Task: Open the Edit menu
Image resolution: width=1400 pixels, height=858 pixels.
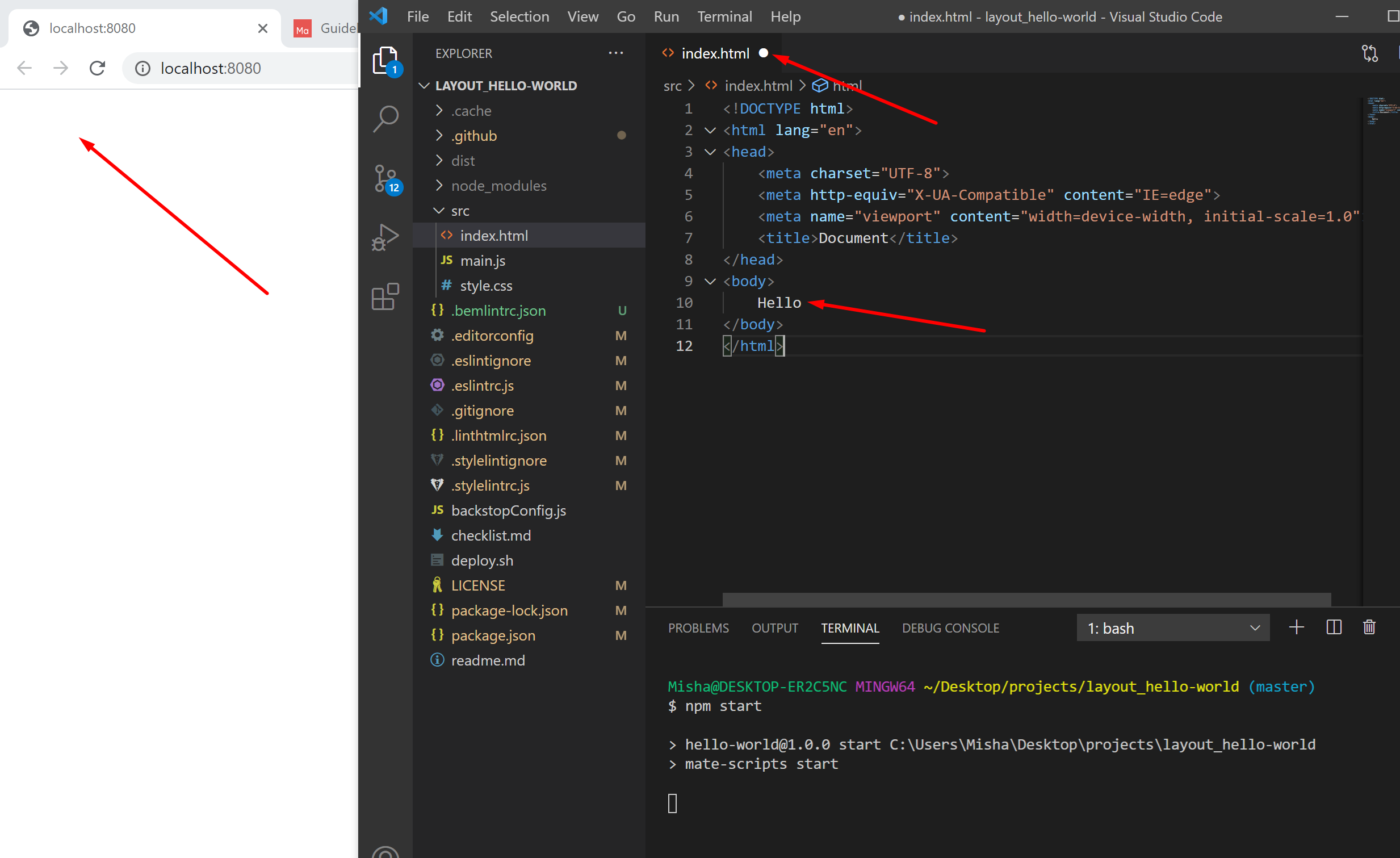Action: point(459,16)
